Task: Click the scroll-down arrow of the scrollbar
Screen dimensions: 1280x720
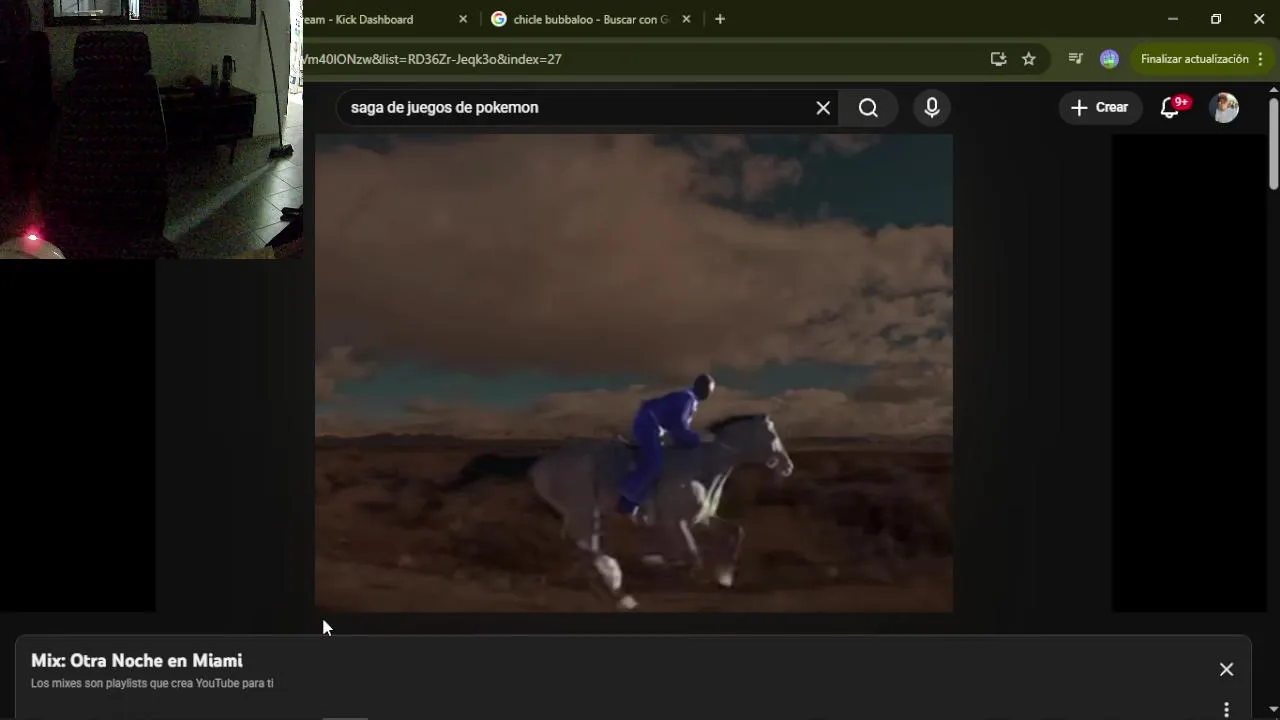Action: [1273, 710]
